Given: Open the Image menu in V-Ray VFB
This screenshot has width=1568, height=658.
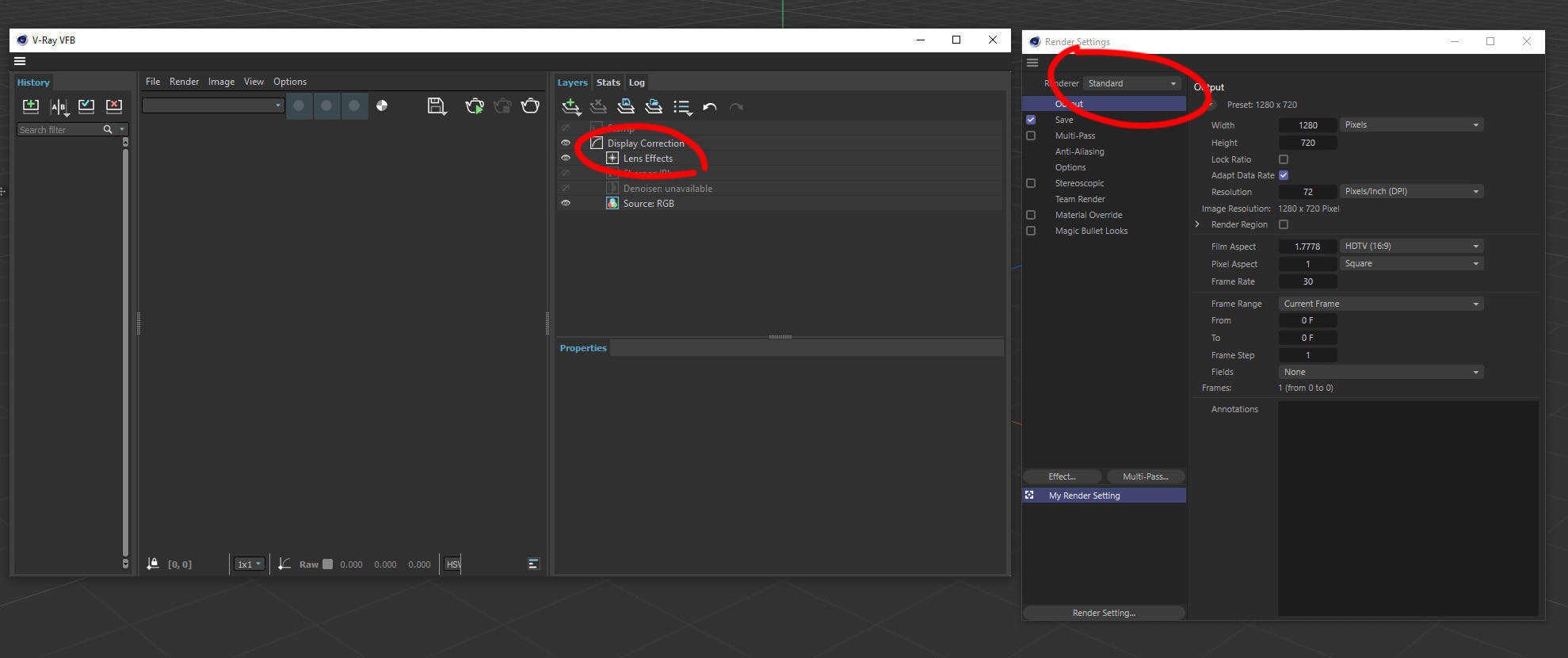Looking at the screenshot, I should pyautogui.click(x=221, y=82).
